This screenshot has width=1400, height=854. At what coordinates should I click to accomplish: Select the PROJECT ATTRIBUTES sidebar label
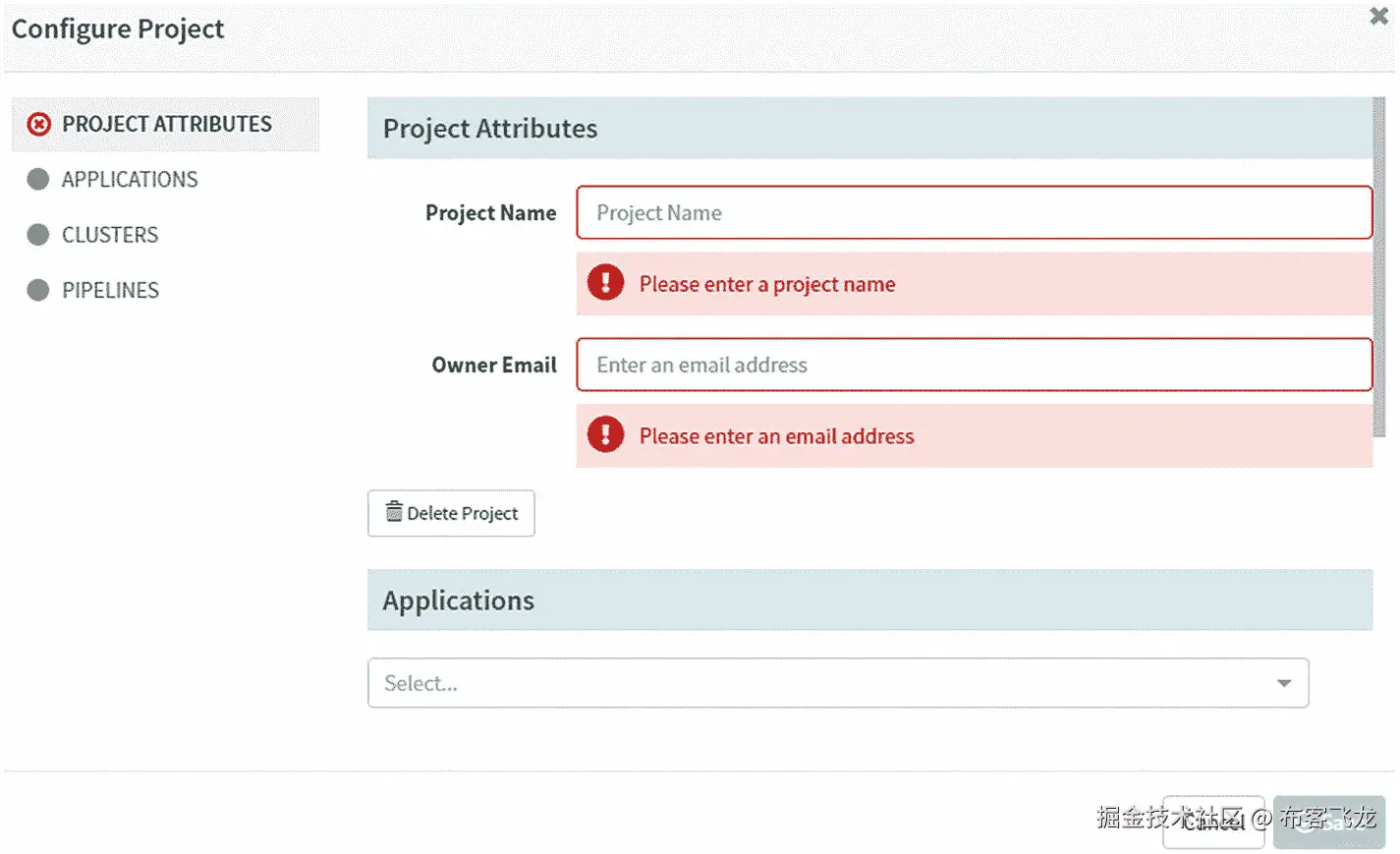167,124
